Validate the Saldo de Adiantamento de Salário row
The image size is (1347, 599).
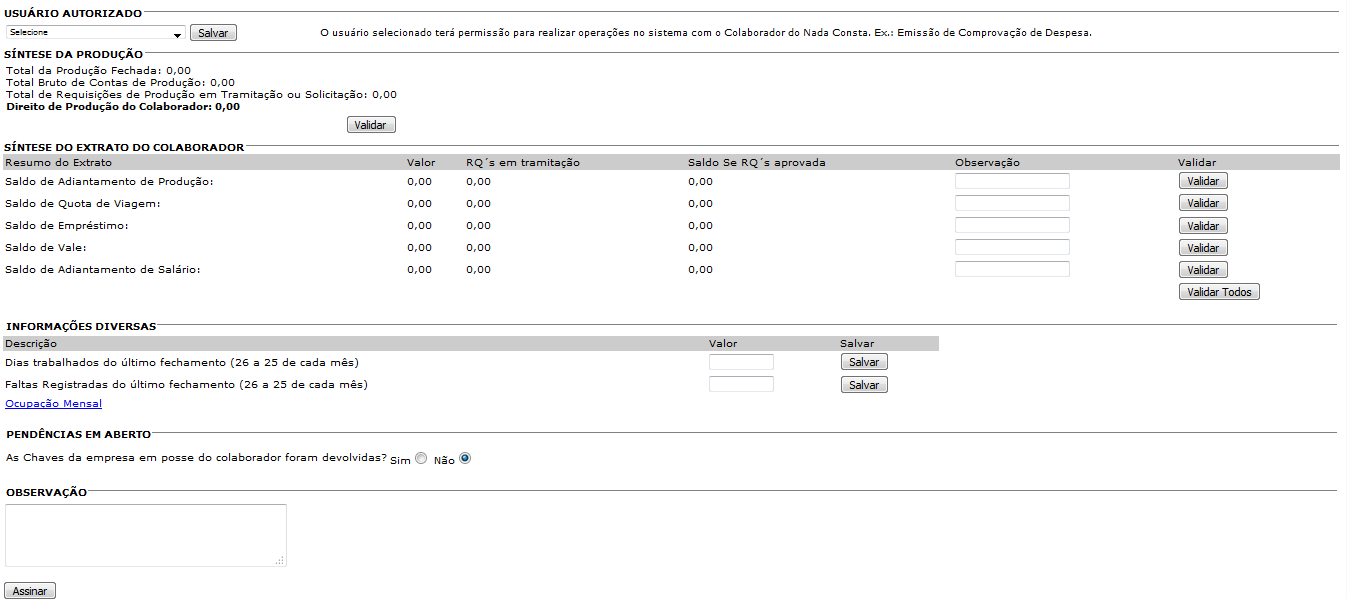1202,270
